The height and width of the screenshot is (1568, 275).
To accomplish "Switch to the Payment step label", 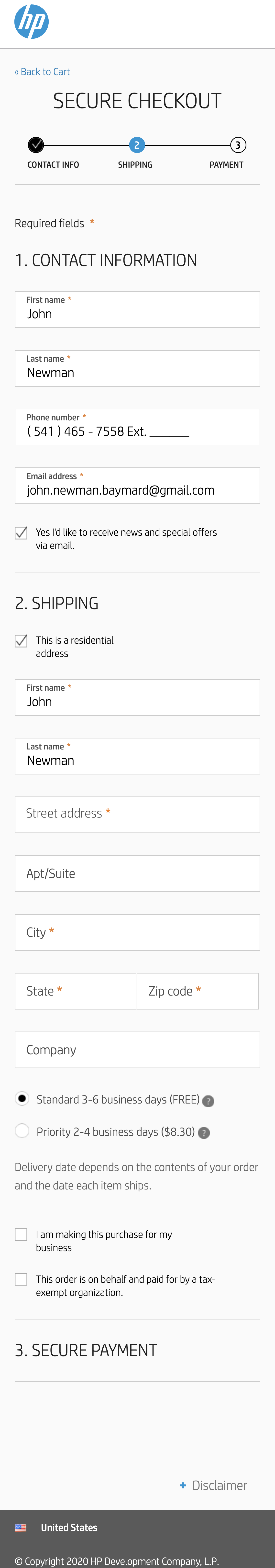I will pyautogui.click(x=226, y=164).
